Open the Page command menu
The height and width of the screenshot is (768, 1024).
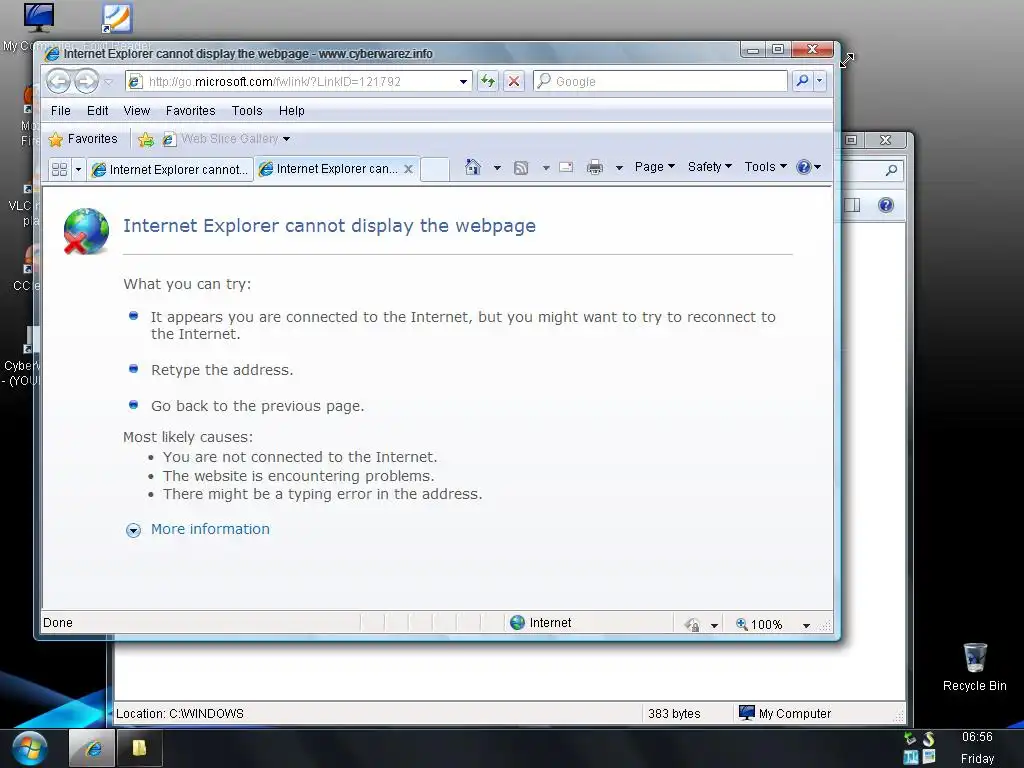[x=655, y=167]
